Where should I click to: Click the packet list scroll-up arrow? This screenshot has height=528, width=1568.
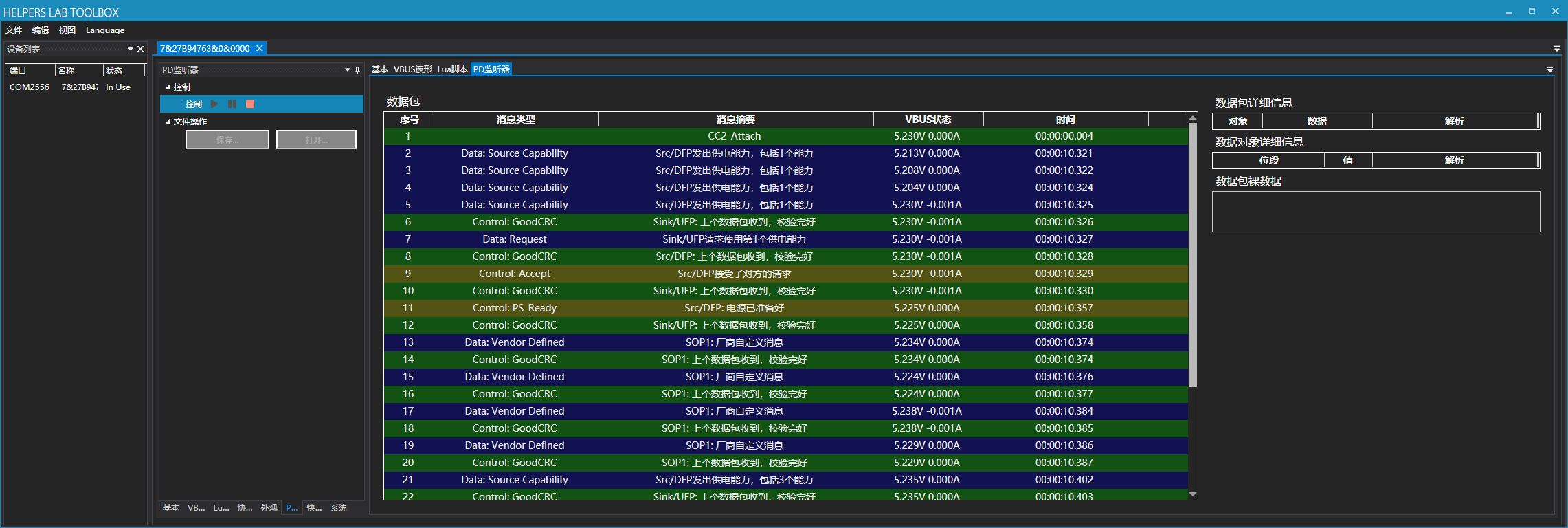coord(1193,118)
